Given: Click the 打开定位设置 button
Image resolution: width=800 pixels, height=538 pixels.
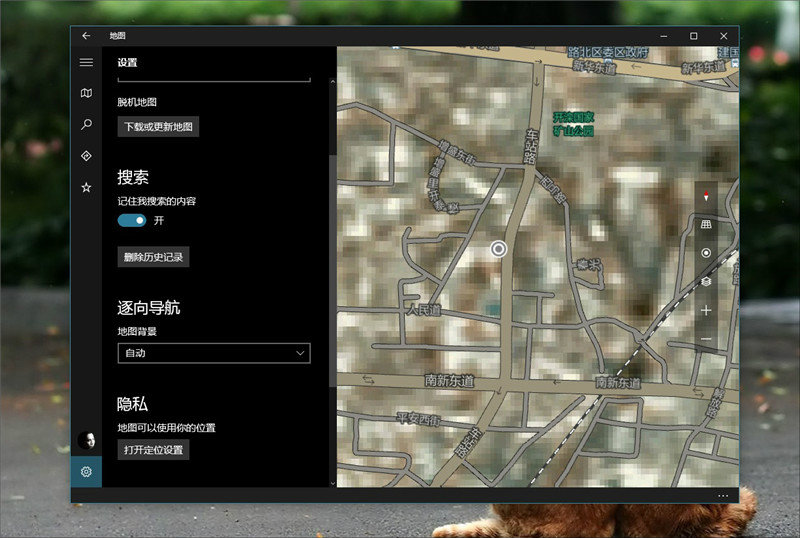Looking at the screenshot, I should click(x=154, y=450).
